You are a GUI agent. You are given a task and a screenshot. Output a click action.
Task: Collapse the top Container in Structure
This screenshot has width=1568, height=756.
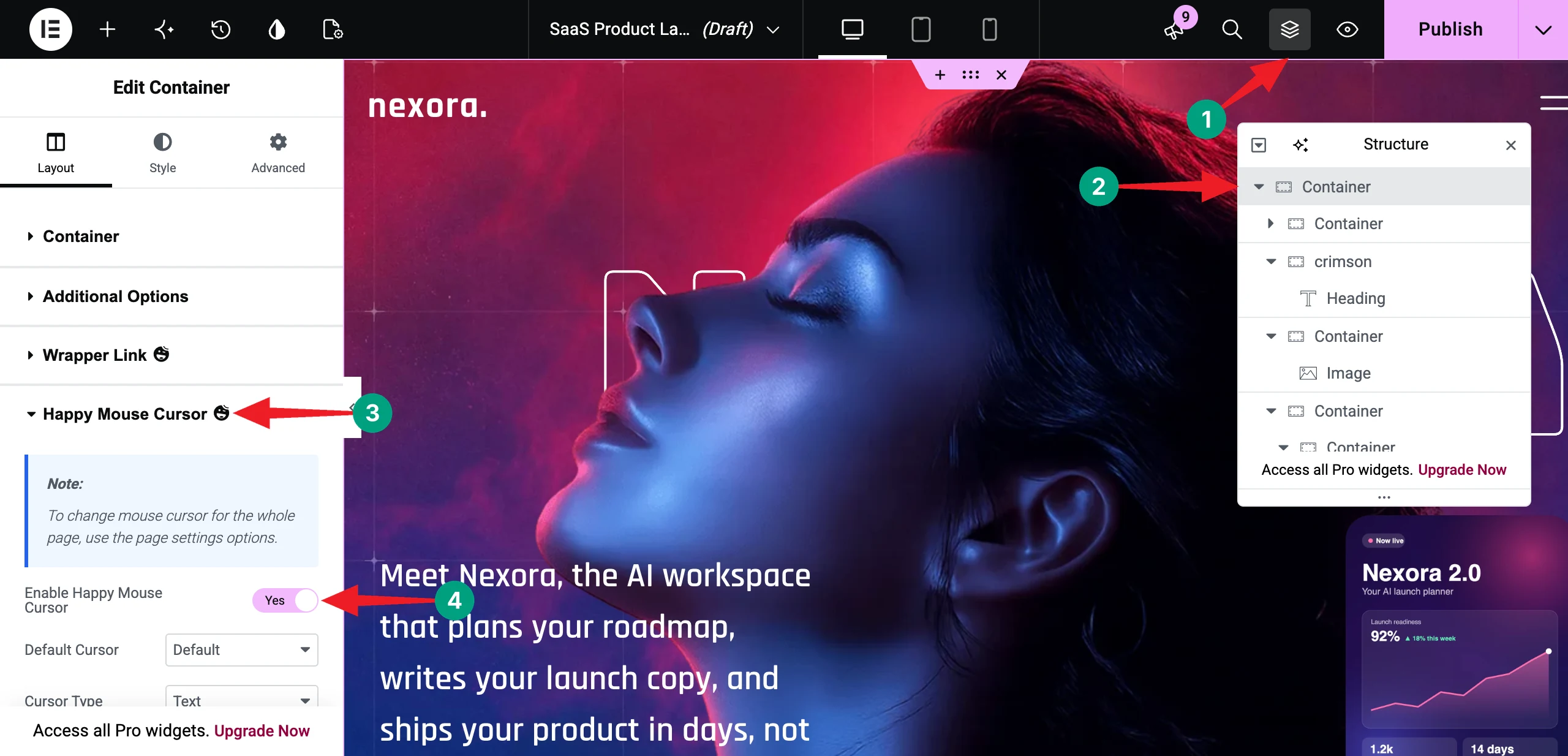(1259, 186)
